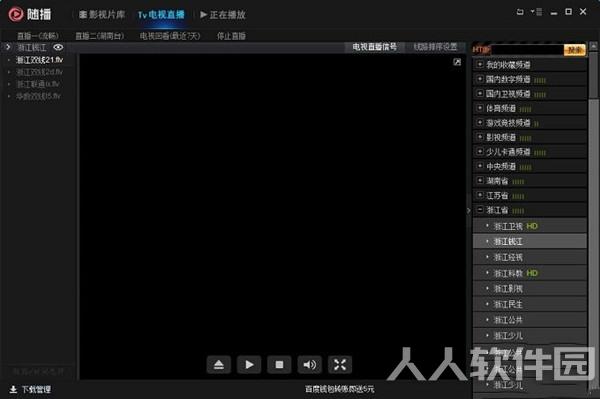Click the eject open-file button

[x=218, y=365]
